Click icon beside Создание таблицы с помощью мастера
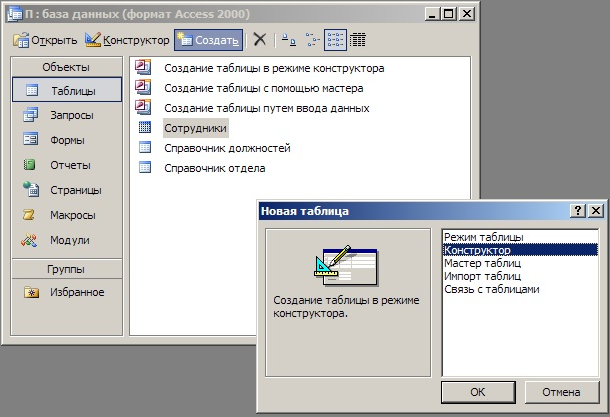The image size is (610, 417). [143, 87]
